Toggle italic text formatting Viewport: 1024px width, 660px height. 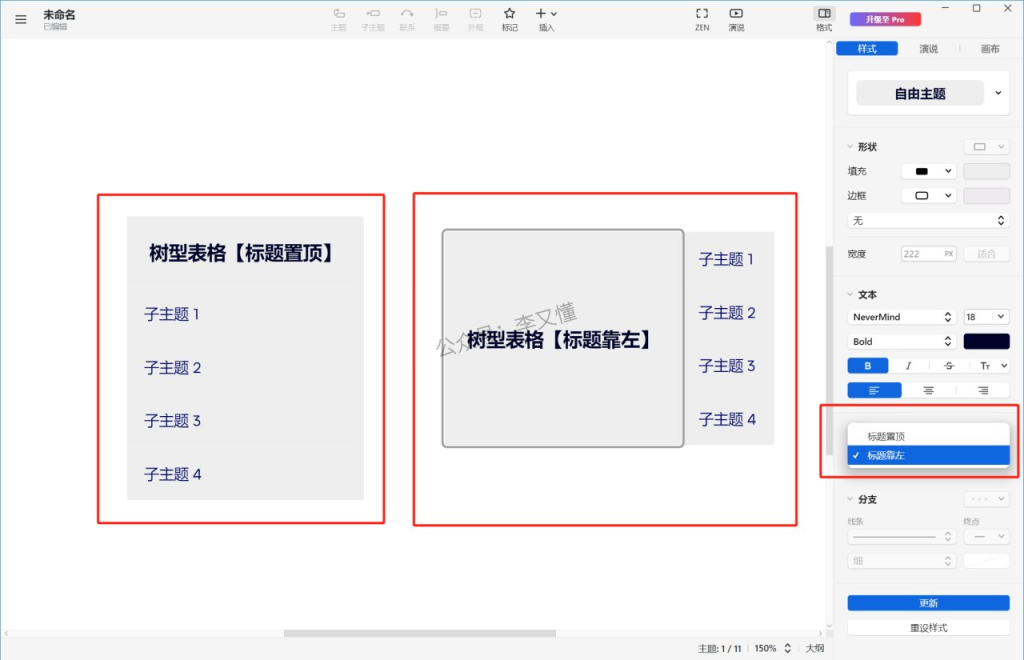point(908,366)
